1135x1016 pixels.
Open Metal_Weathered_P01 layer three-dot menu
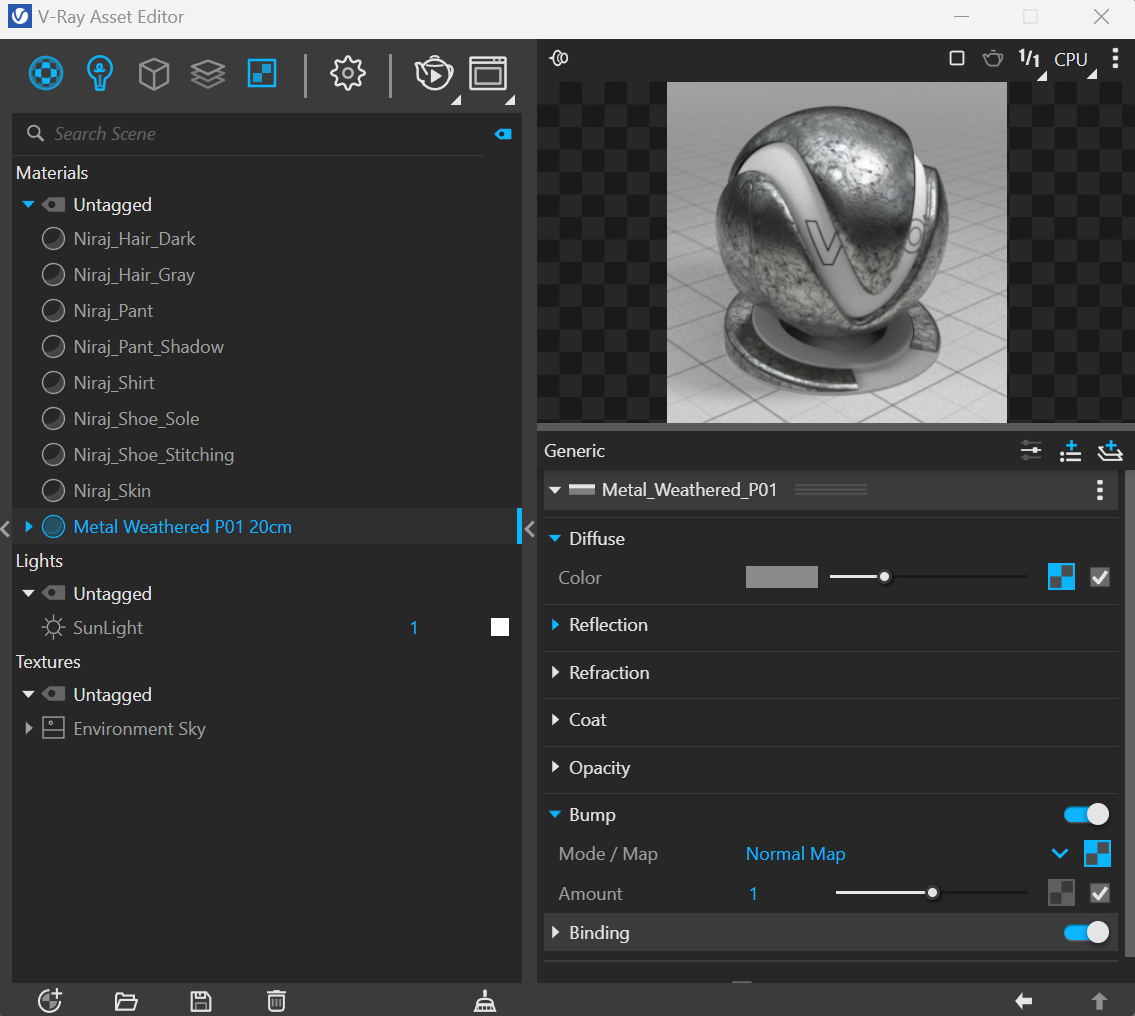click(x=1100, y=490)
